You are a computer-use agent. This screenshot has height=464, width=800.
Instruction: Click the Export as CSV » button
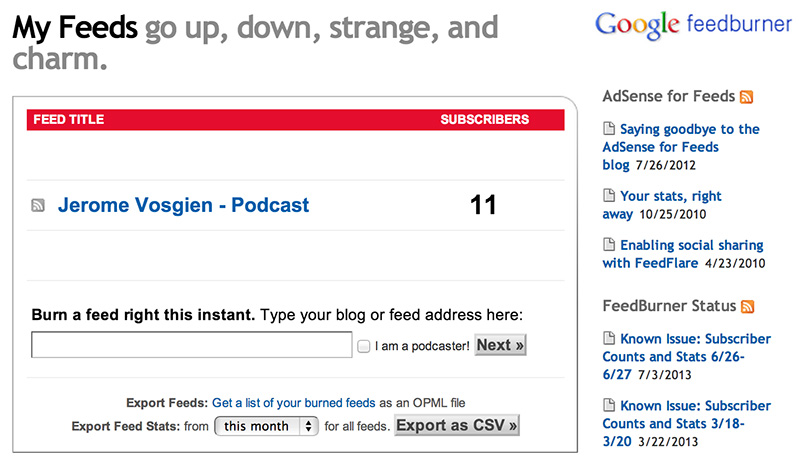coord(457,425)
